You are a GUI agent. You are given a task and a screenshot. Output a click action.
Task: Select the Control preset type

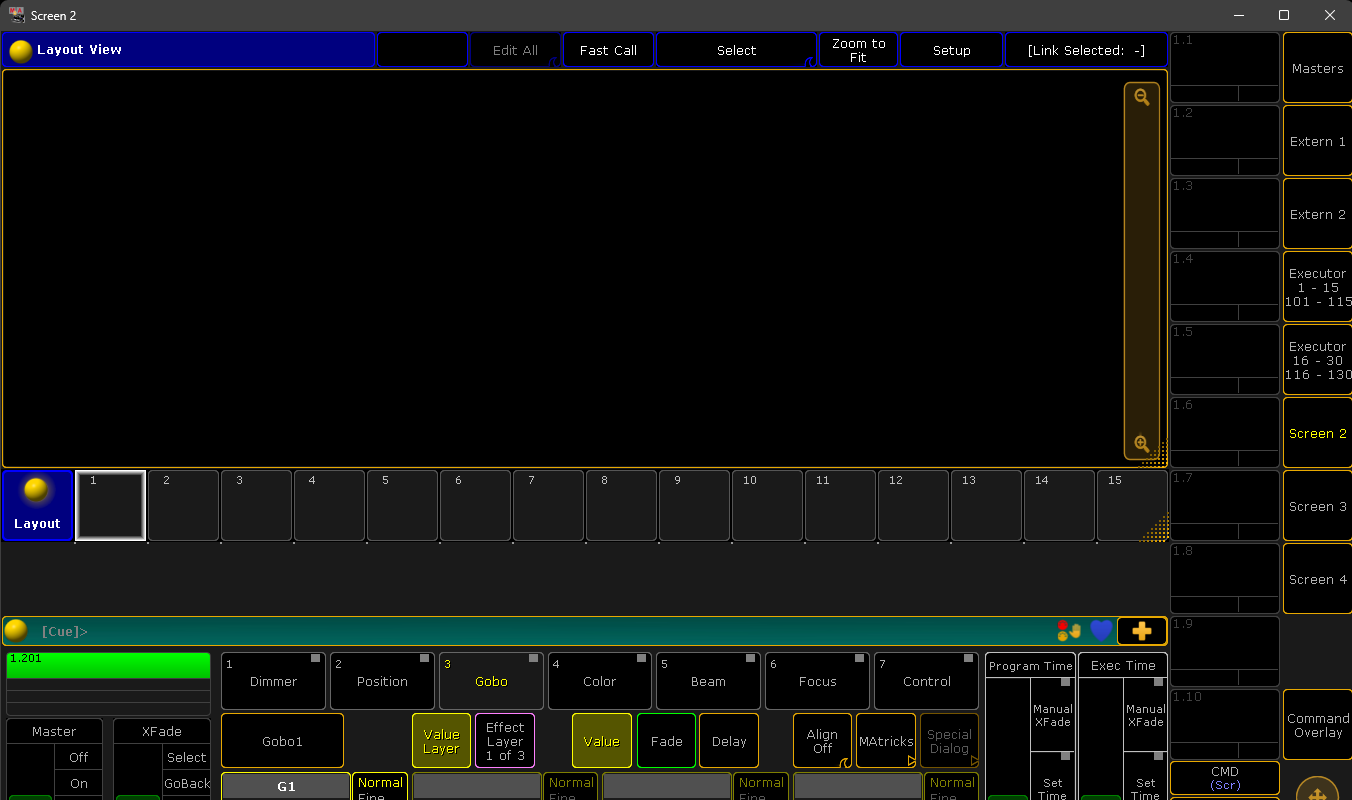pyautogui.click(x=926, y=681)
